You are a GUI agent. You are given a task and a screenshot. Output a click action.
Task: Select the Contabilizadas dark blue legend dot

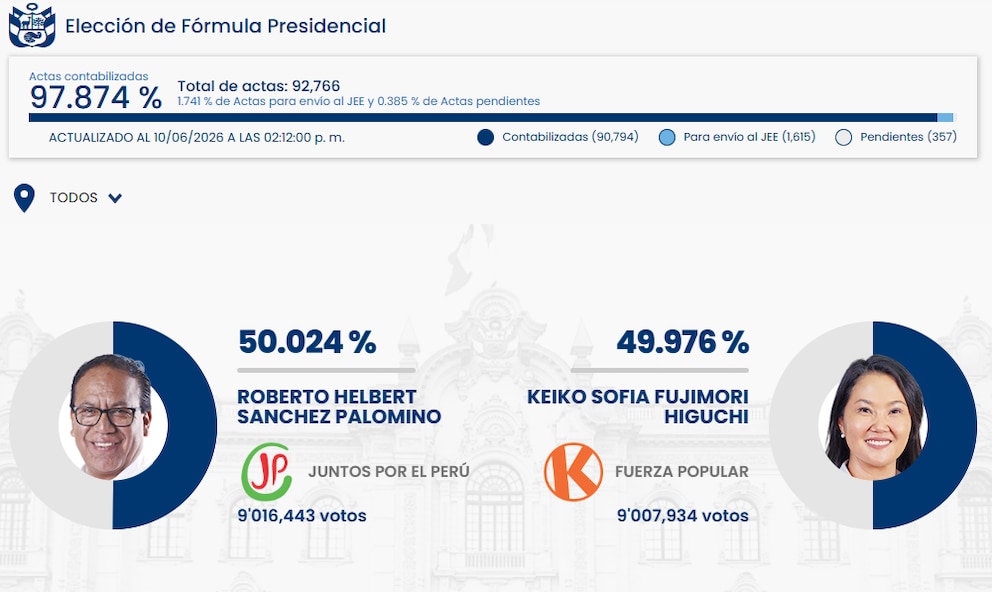[485, 137]
